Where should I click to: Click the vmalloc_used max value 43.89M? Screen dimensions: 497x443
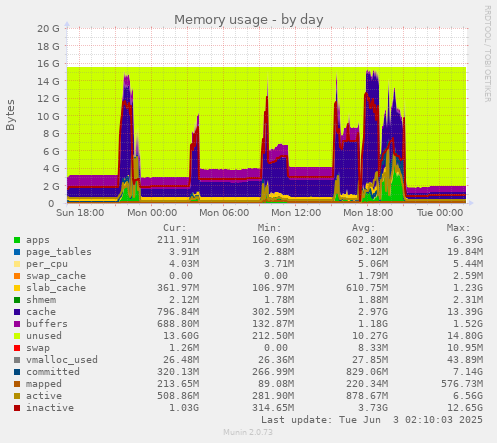pyautogui.click(x=465, y=360)
